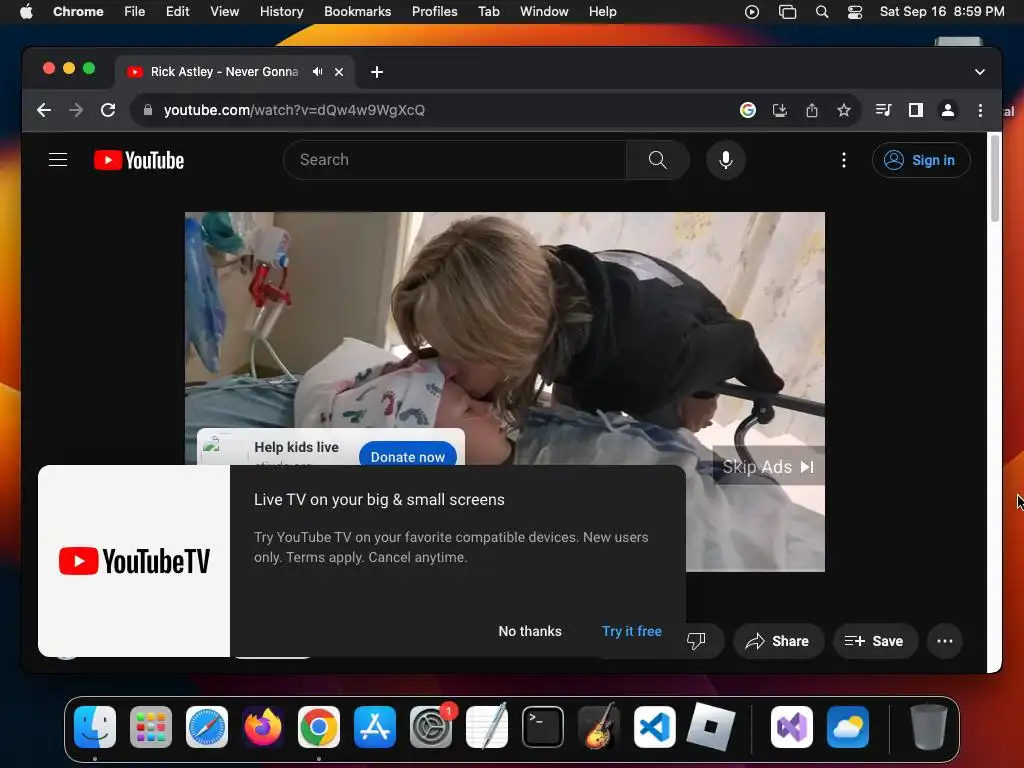The width and height of the screenshot is (1024, 768).
Task: Open the Apple menu
Action: (x=26, y=12)
